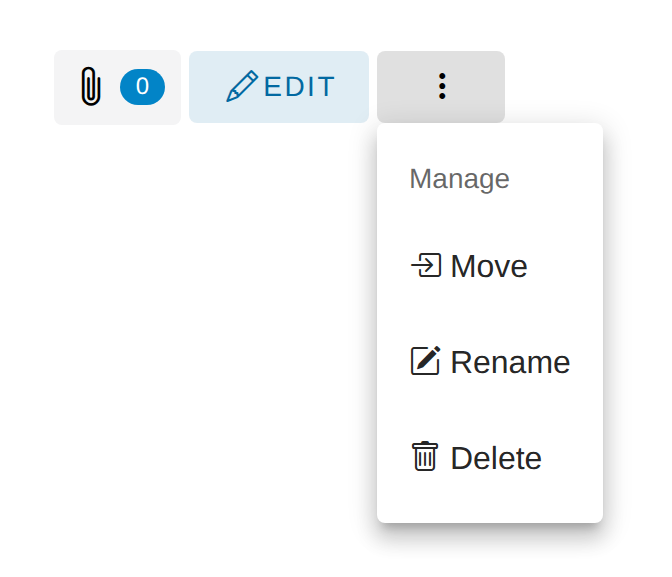
Task: Click the pencil icon beside EDIT
Action: tap(242, 87)
